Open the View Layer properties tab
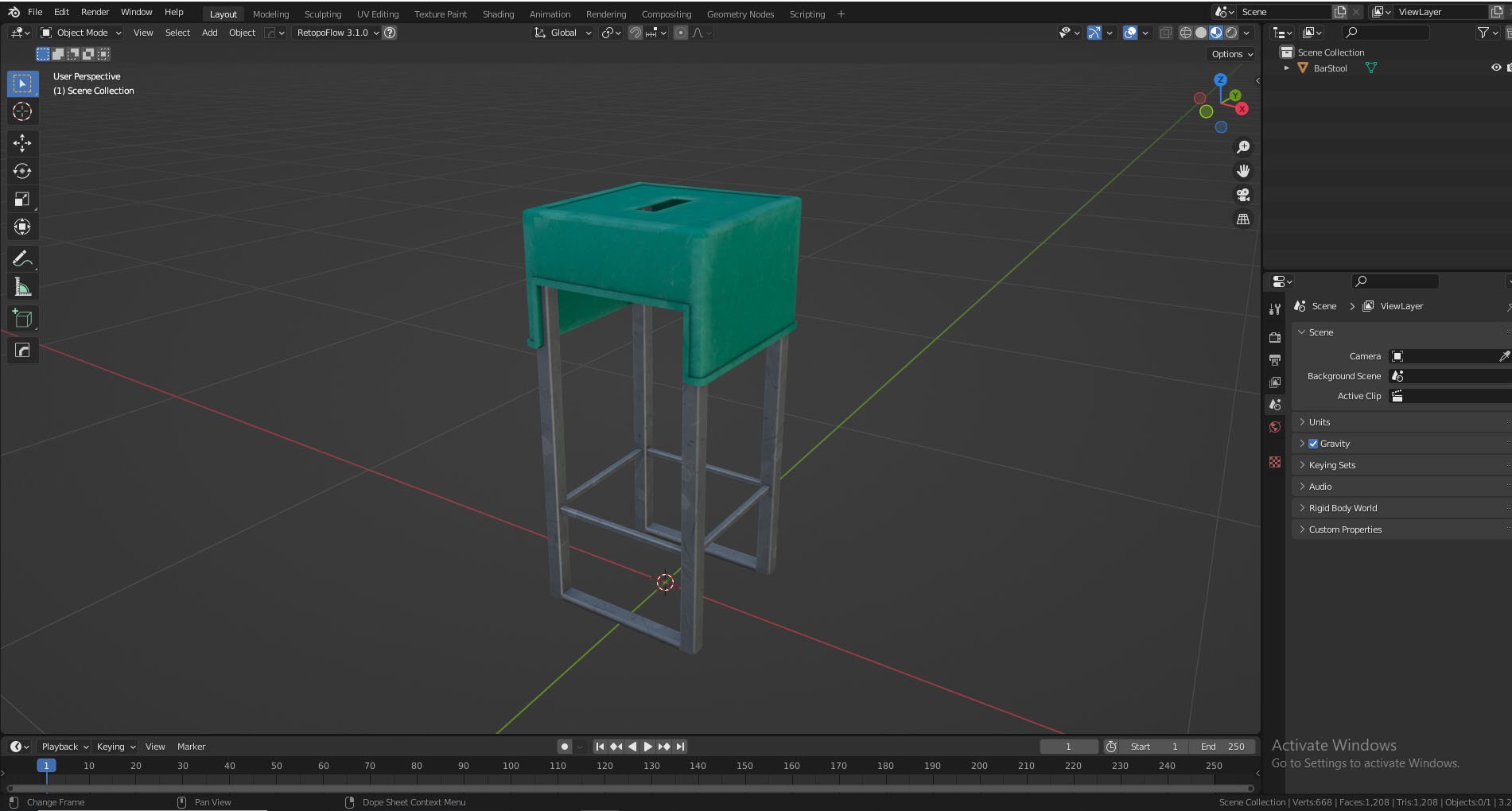 pyautogui.click(x=1275, y=382)
